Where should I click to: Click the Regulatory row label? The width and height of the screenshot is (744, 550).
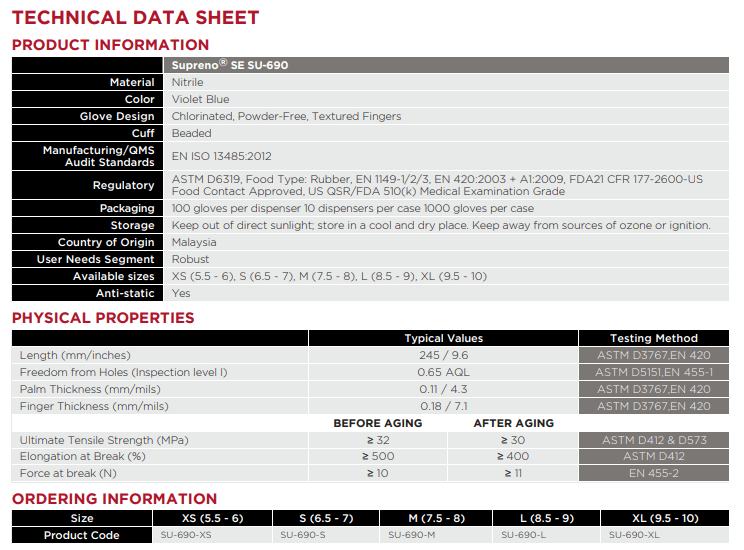123,185
